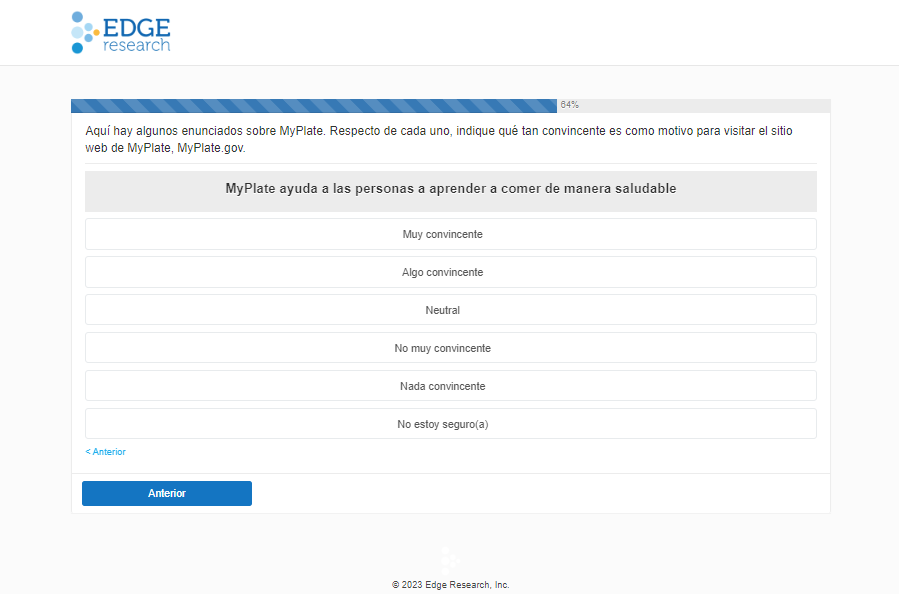
Task: Select the "Muy convincente" answer
Action: tap(451, 234)
